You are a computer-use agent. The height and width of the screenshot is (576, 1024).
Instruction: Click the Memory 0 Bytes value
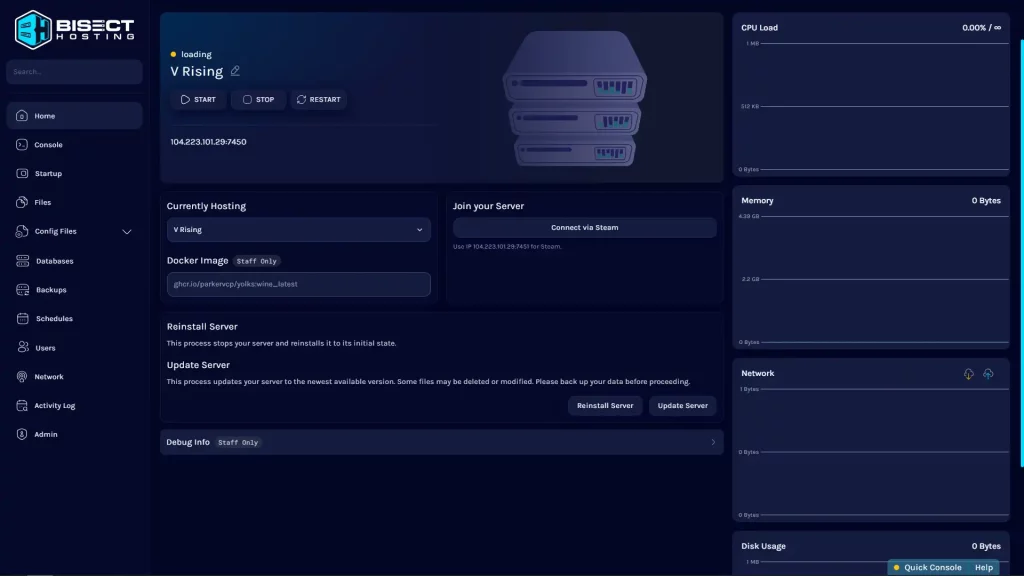(x=985, y=200)
